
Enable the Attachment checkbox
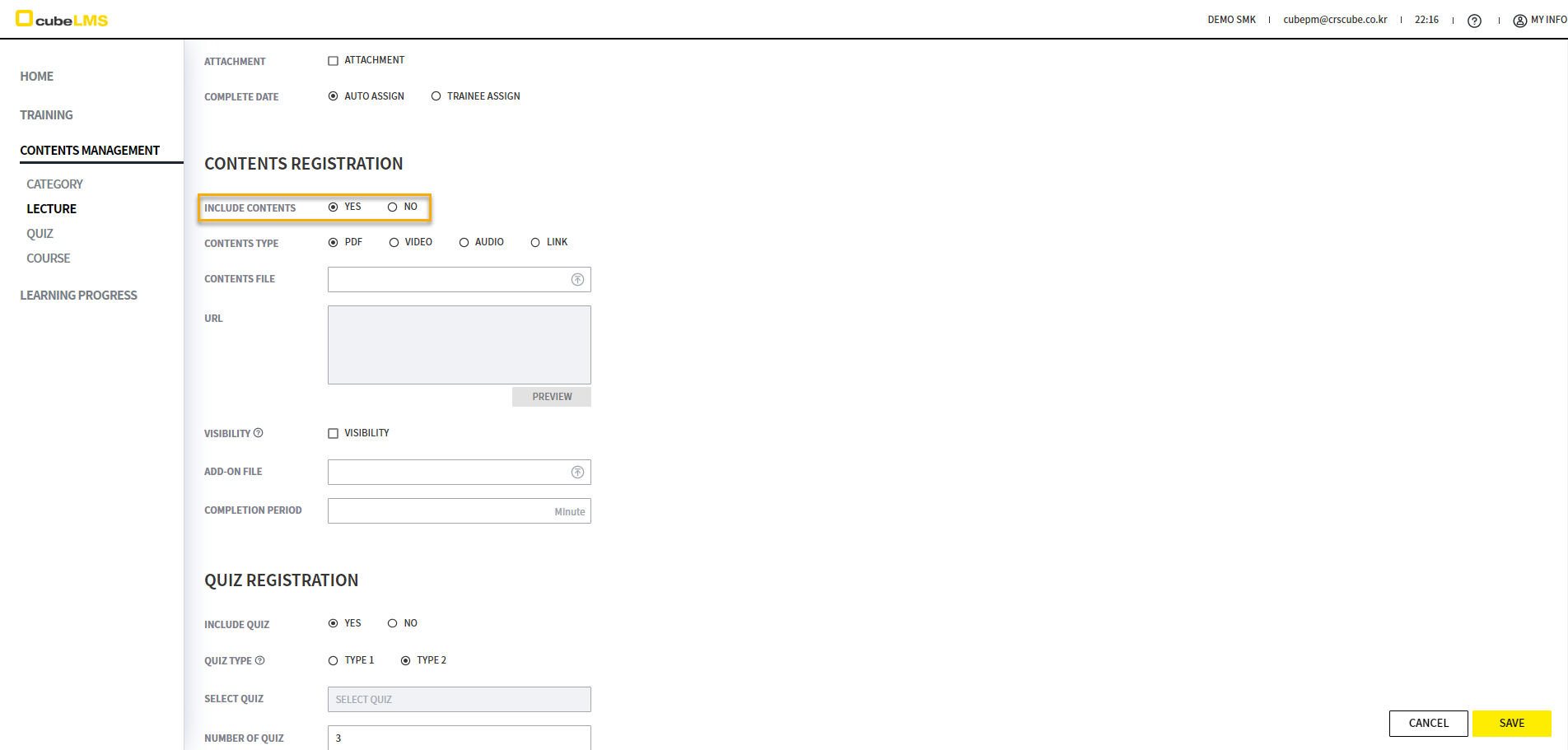coord(334,61)
